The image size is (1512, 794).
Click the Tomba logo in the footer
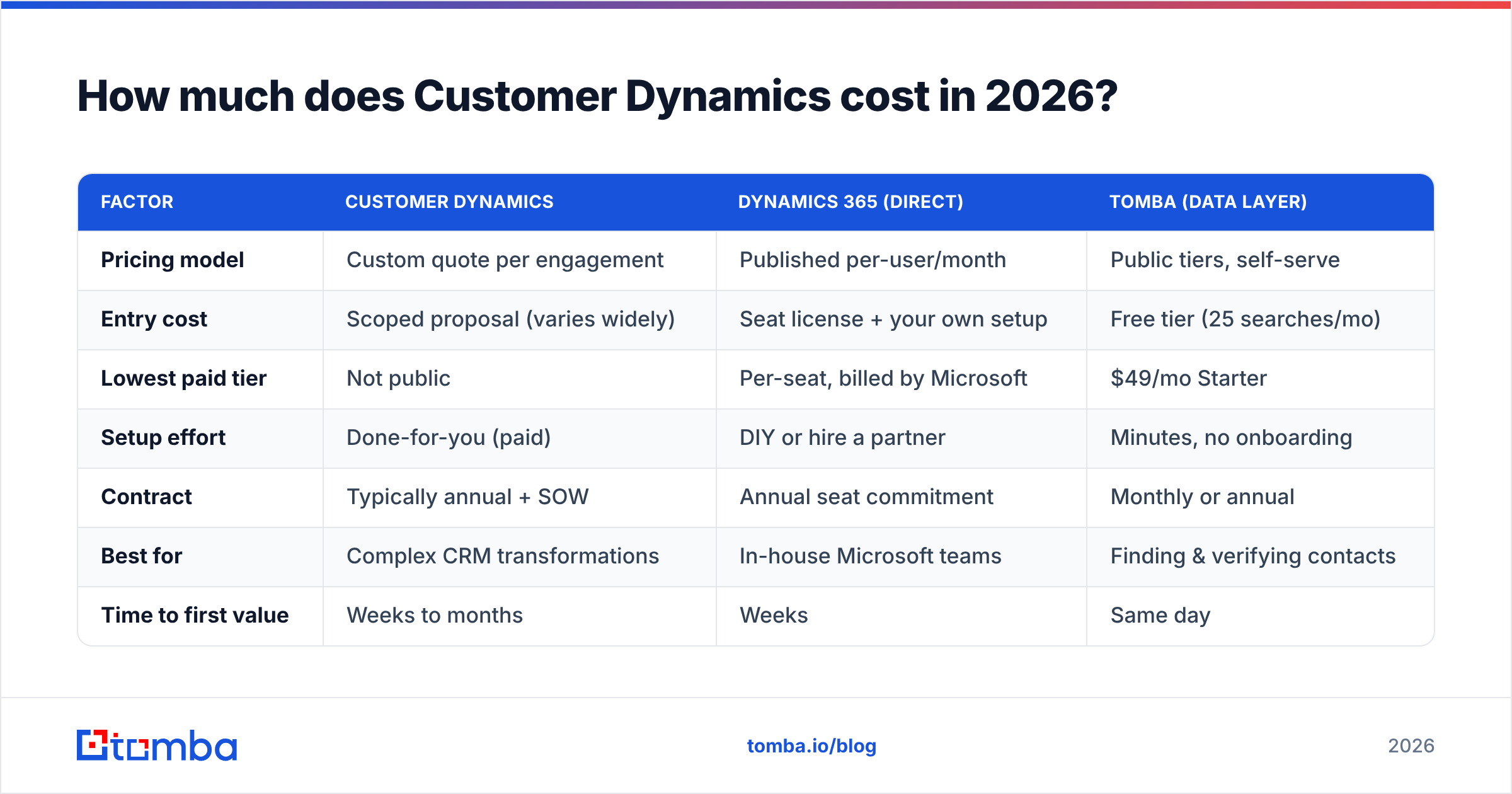(x=157, y=745)
